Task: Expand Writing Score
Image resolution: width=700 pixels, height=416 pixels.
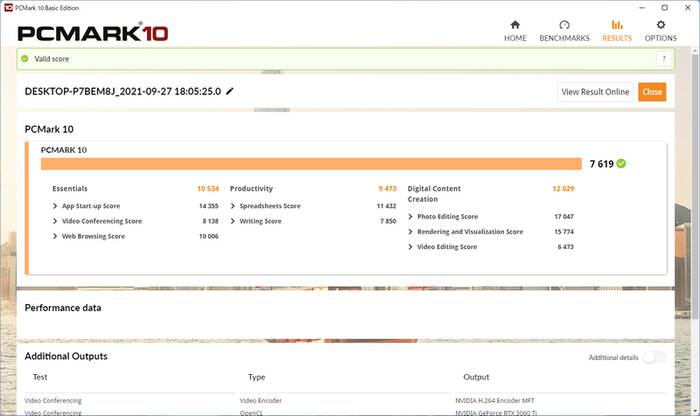Action: (233, 221)
